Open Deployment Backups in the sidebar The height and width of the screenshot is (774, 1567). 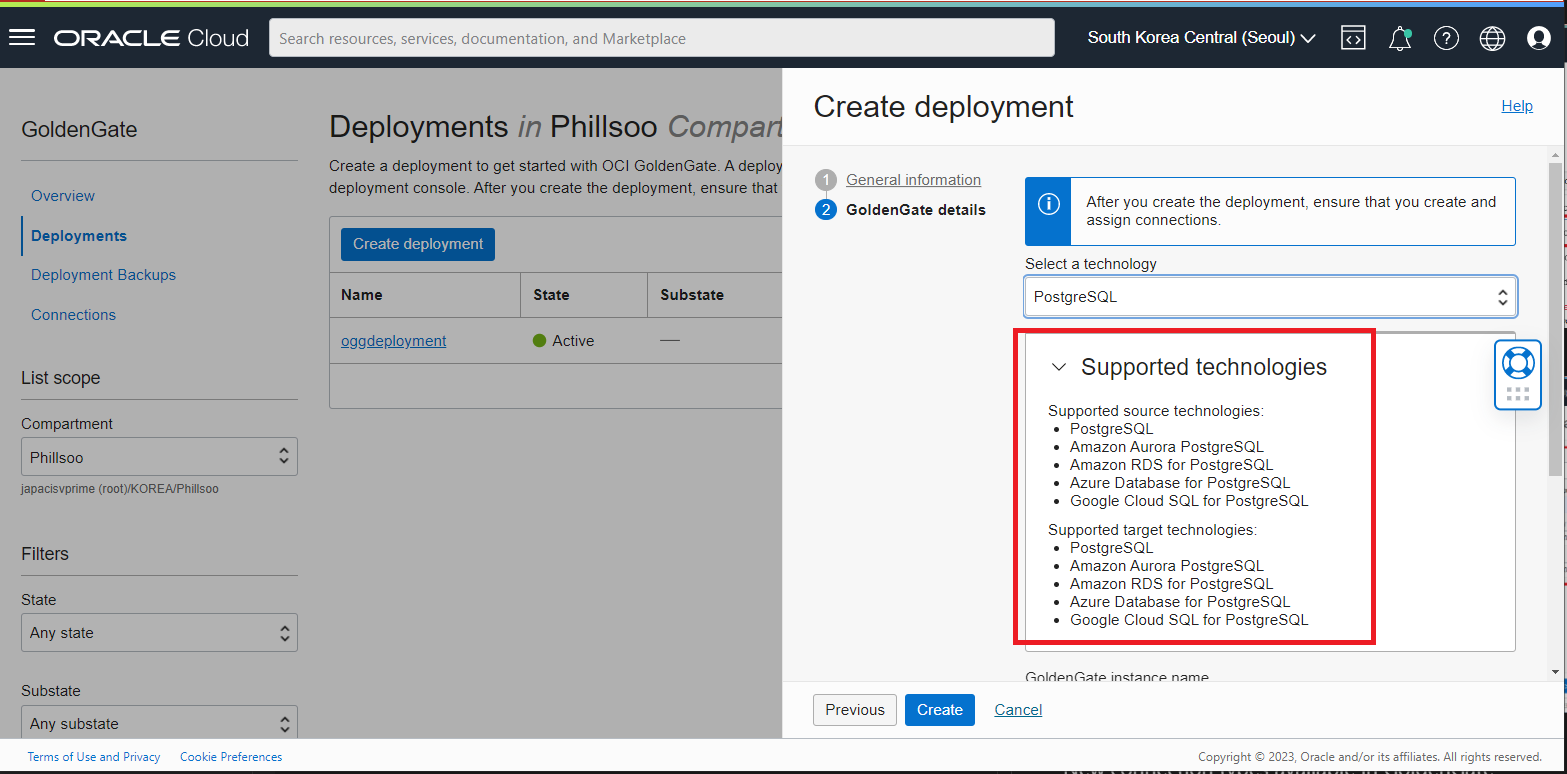click(x=103, y=275)
